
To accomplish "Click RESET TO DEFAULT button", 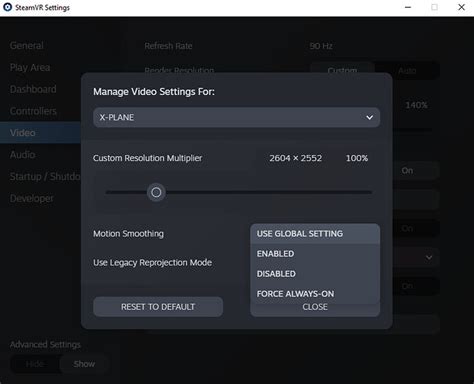I will [158, 307].
